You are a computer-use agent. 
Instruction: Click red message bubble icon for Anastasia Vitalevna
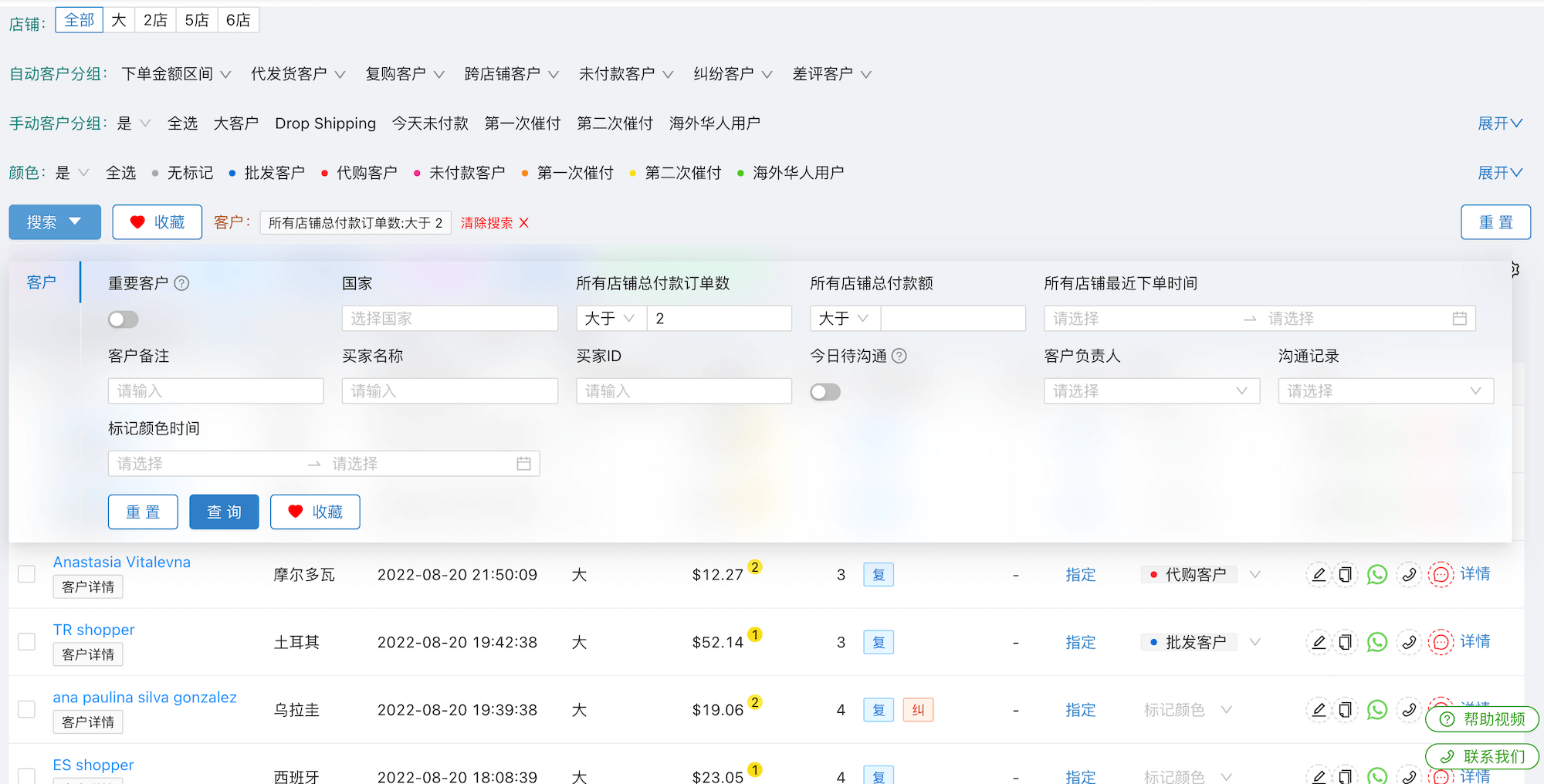pyautogui.click(x=1441, y=575)
